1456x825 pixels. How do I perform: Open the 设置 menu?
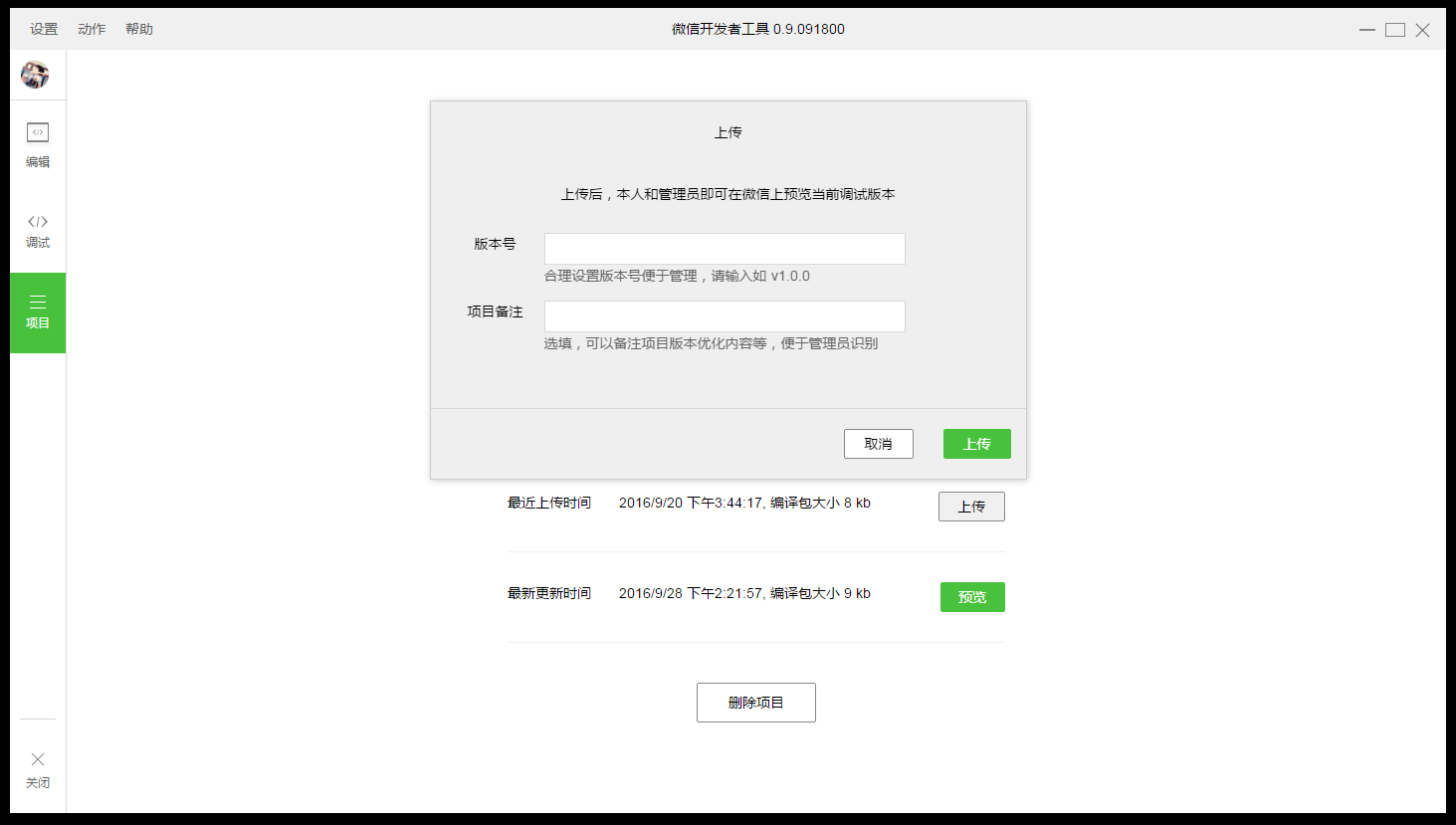coord(43,29)
